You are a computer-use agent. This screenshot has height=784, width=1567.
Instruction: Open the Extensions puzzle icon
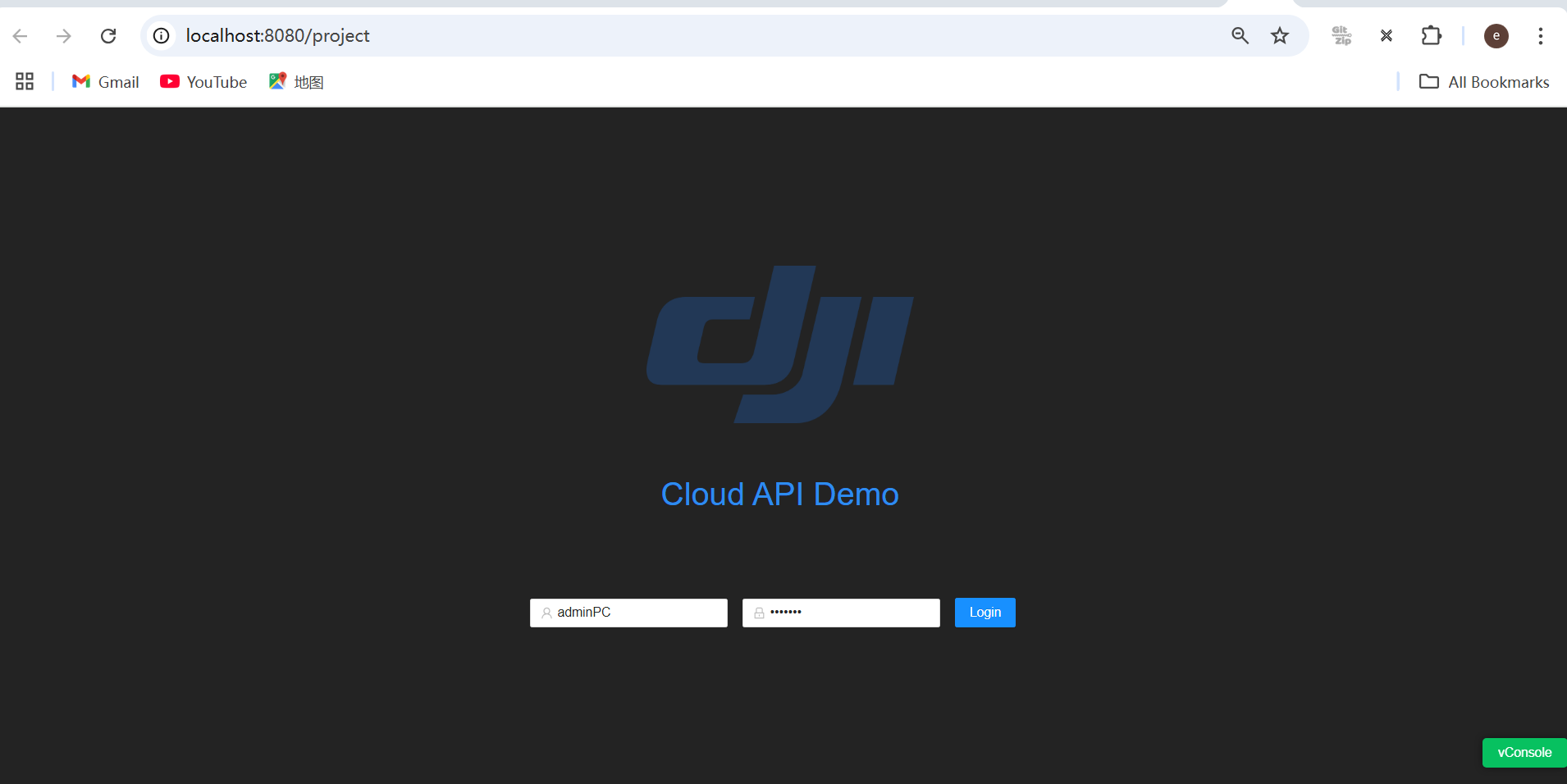click(x=1431, y=36)
